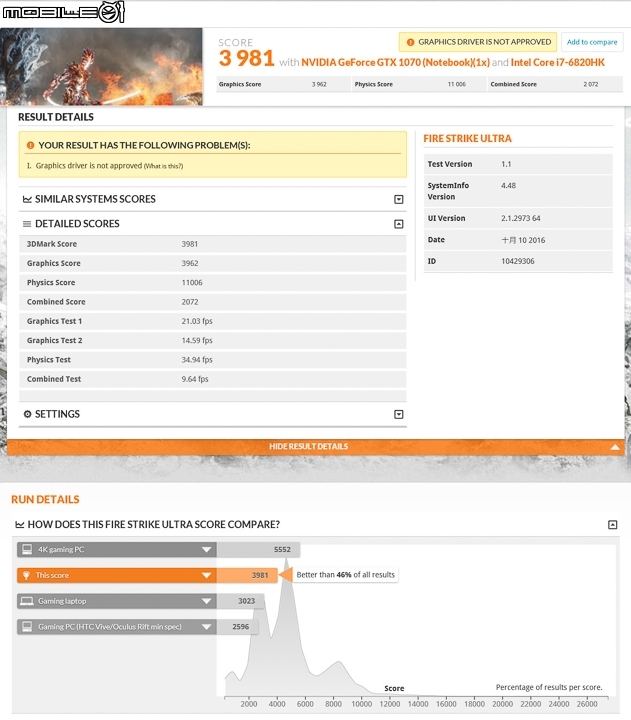This screenshot has width=631, height=720.
Task: Click the 3023 score bar for Gaming laptop
Action: (241, 601)
